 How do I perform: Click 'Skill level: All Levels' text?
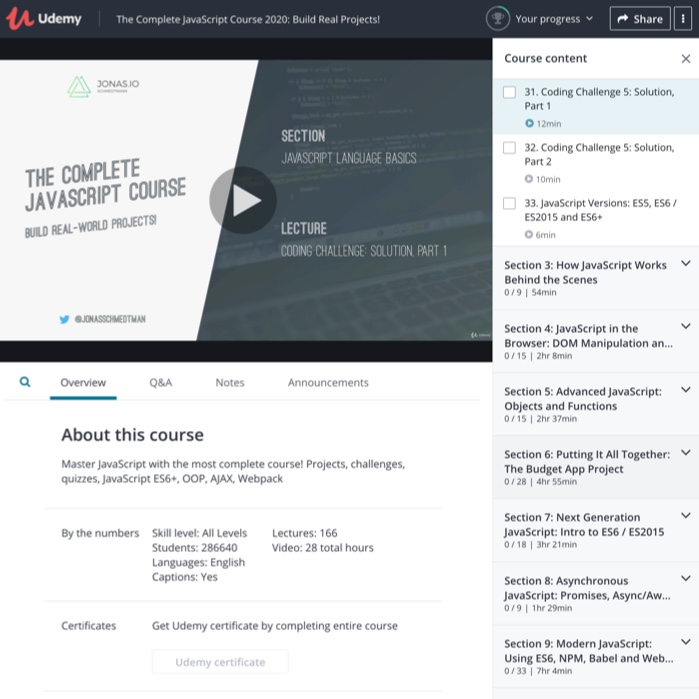pos(199,533)
